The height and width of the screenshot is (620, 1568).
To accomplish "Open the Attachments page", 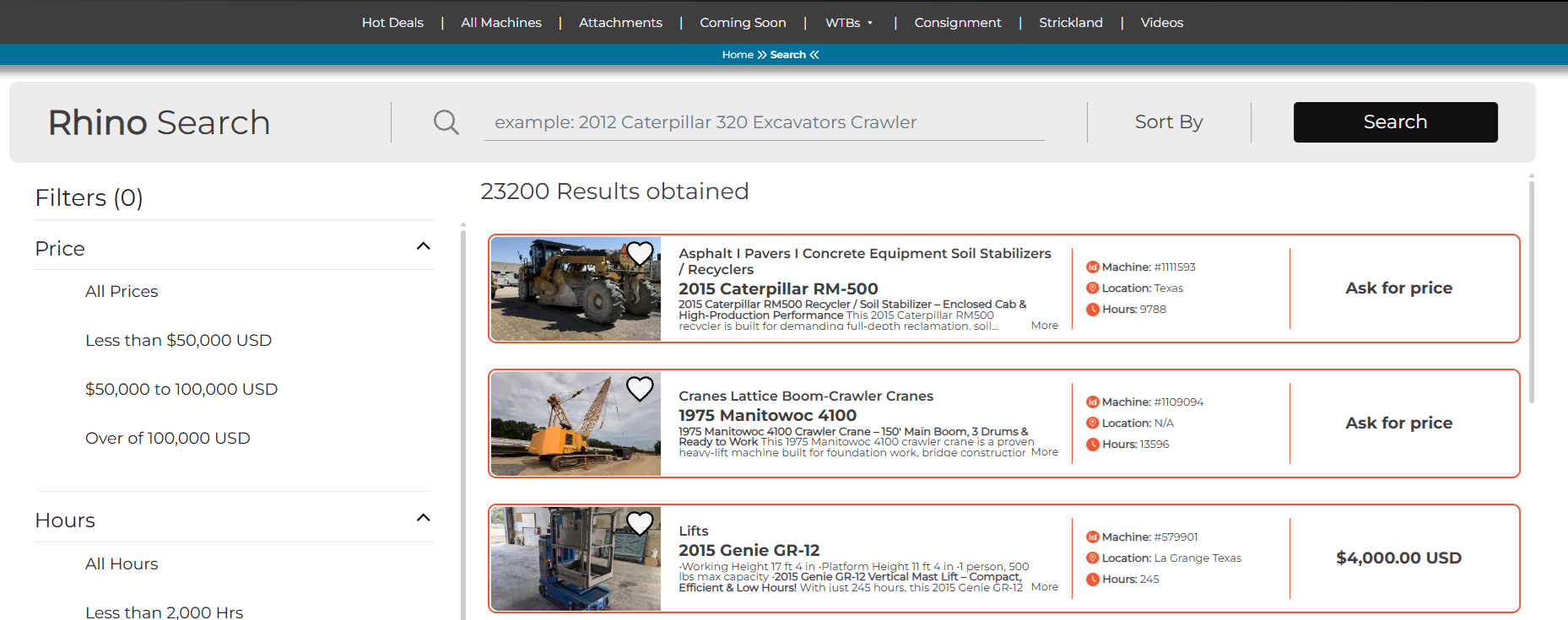I will (x=620, y=23).
